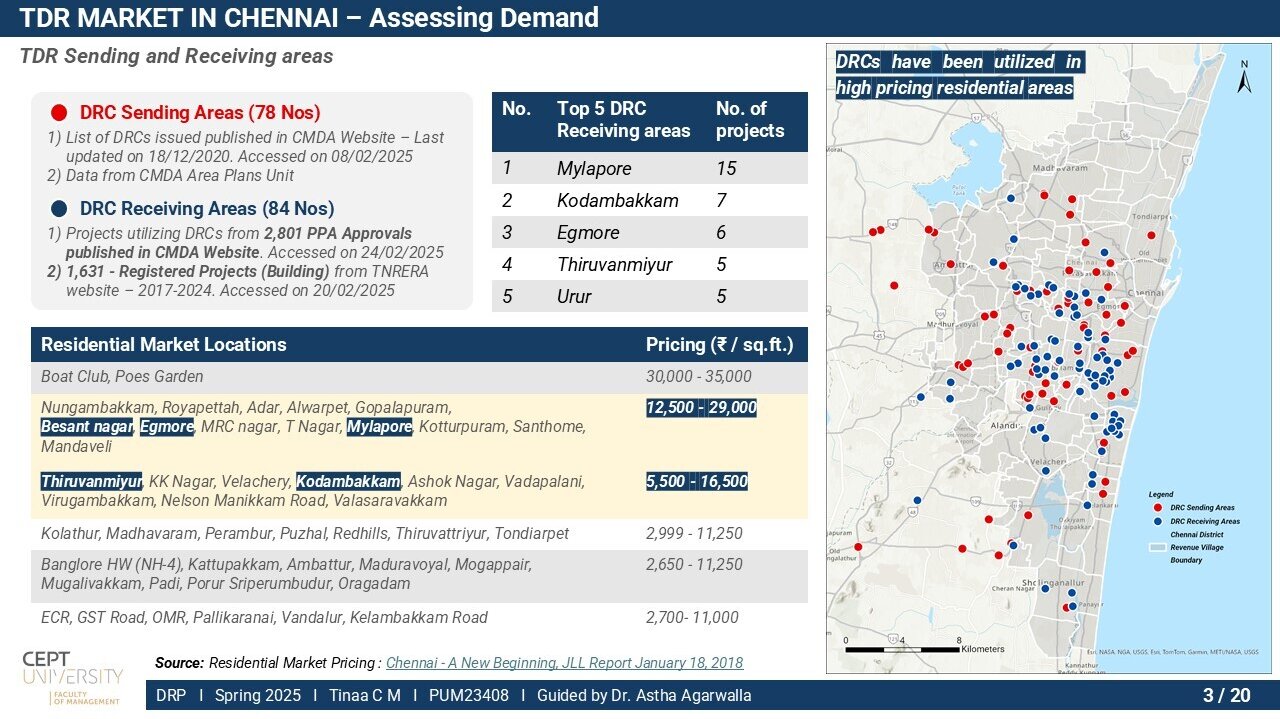Select the Kodambakkam table cell
Viewport: 1280px width, 719px height.
pyautogui.click(x=618, y=200)
